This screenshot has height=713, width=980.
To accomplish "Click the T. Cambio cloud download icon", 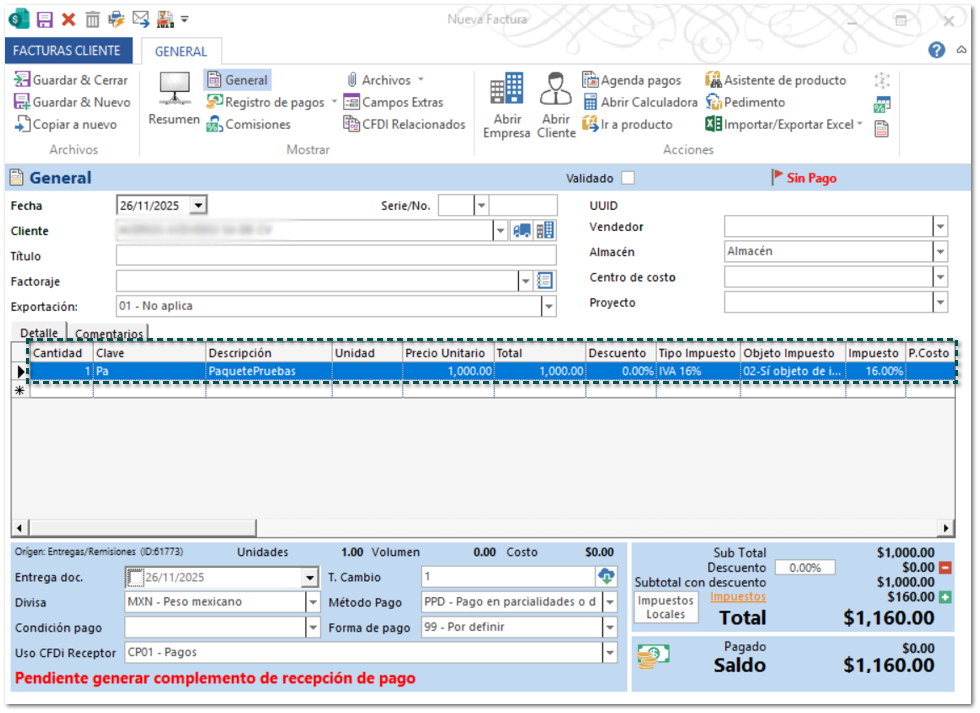I will (606, 576).
